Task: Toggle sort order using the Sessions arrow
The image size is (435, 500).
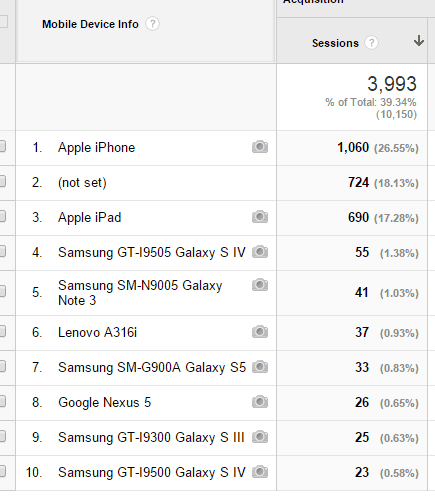Action: (x=419, y=41)
